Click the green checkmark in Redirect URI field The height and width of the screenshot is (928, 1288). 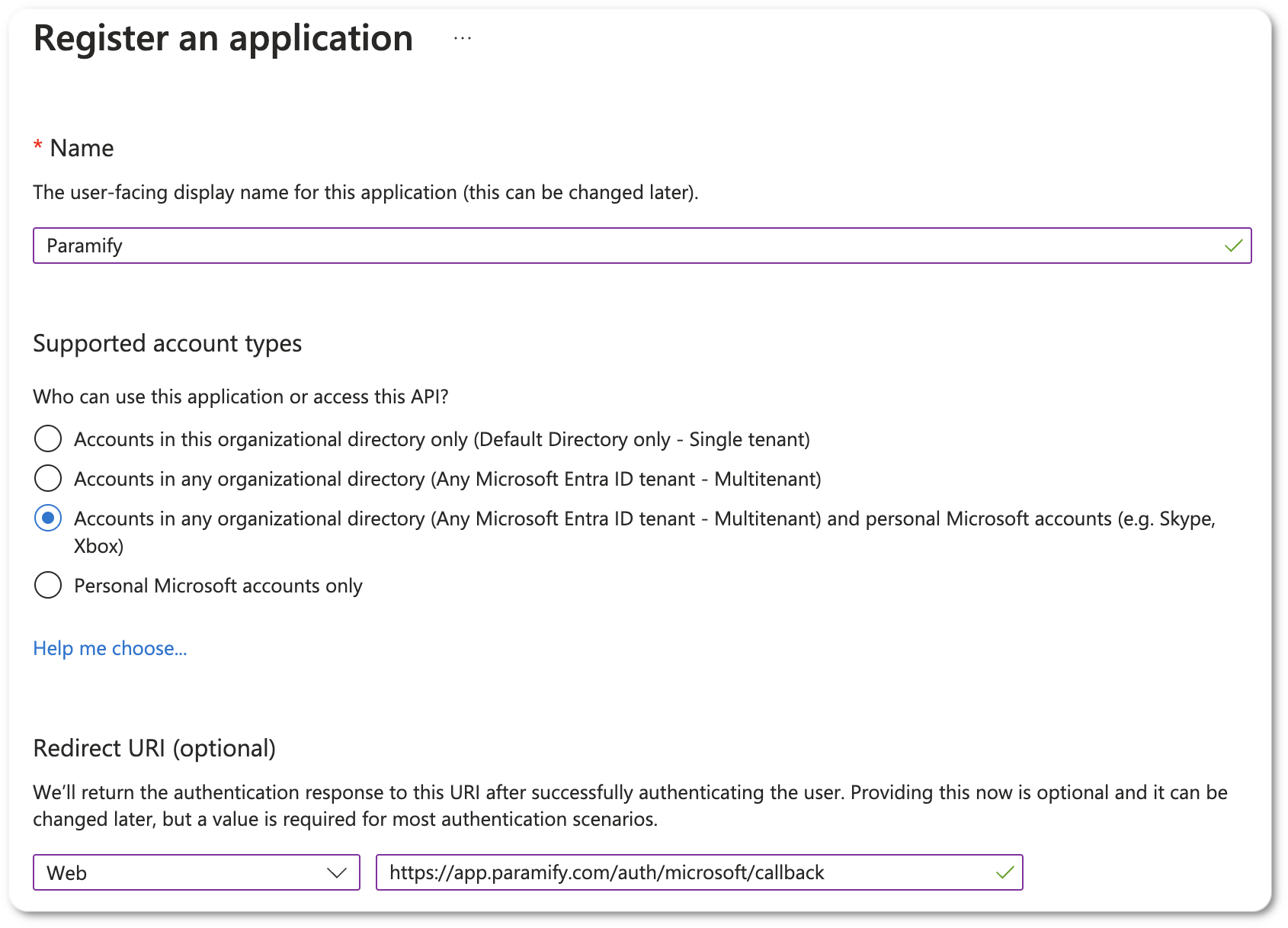[1004, 872]
